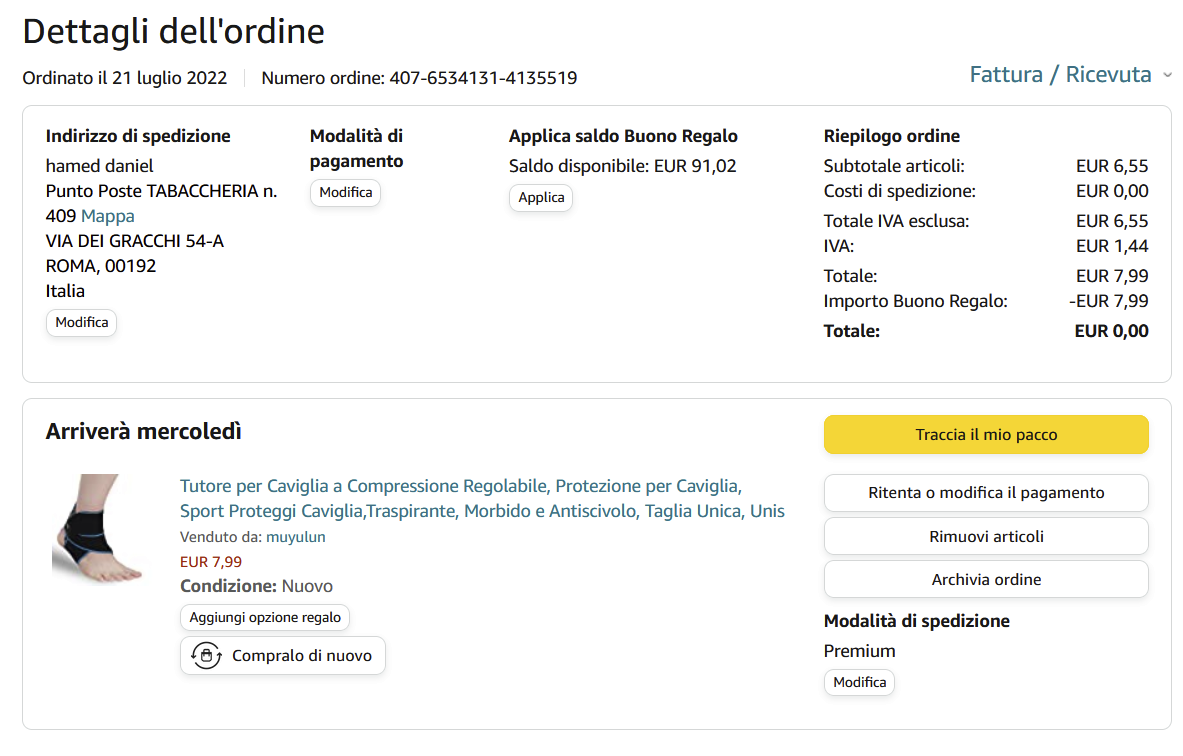The height and width of the screenshot is (756, 1183).
Task: Open the Fattura / Ricevuta menu
Action: 1060,75
